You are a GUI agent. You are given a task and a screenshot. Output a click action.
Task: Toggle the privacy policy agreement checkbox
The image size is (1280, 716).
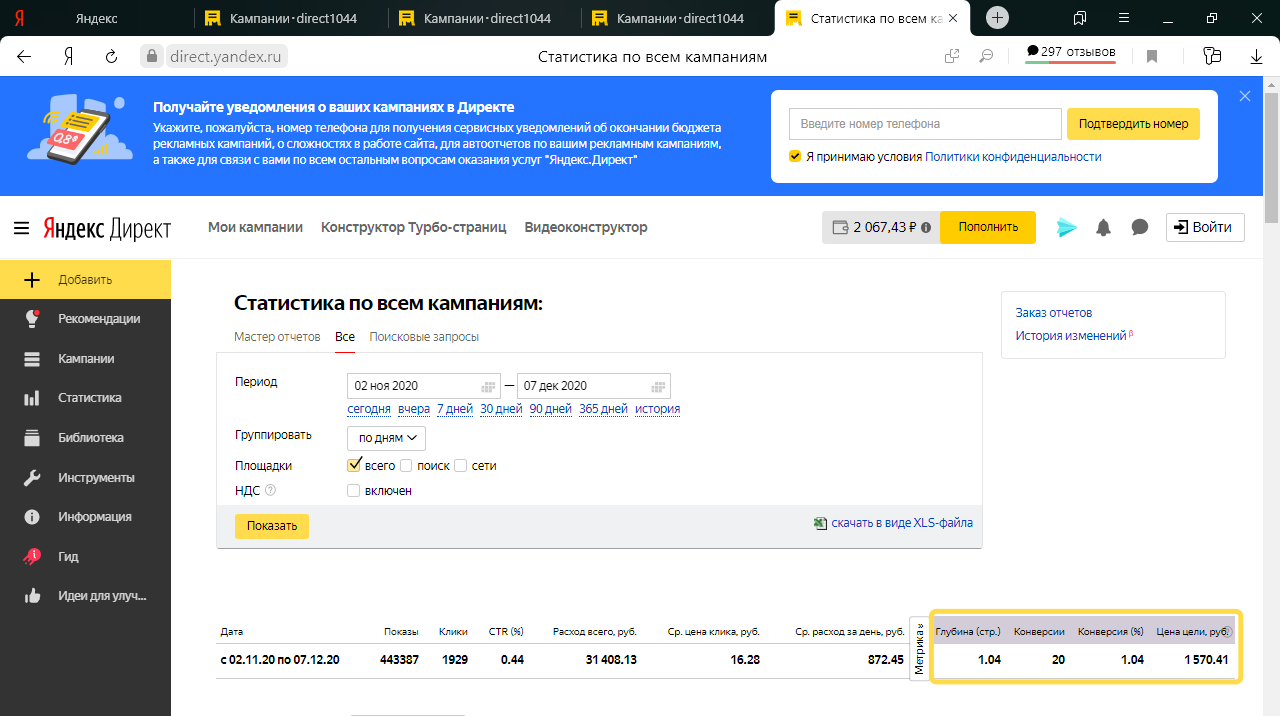pyautogui.click(x=795, y=156)
